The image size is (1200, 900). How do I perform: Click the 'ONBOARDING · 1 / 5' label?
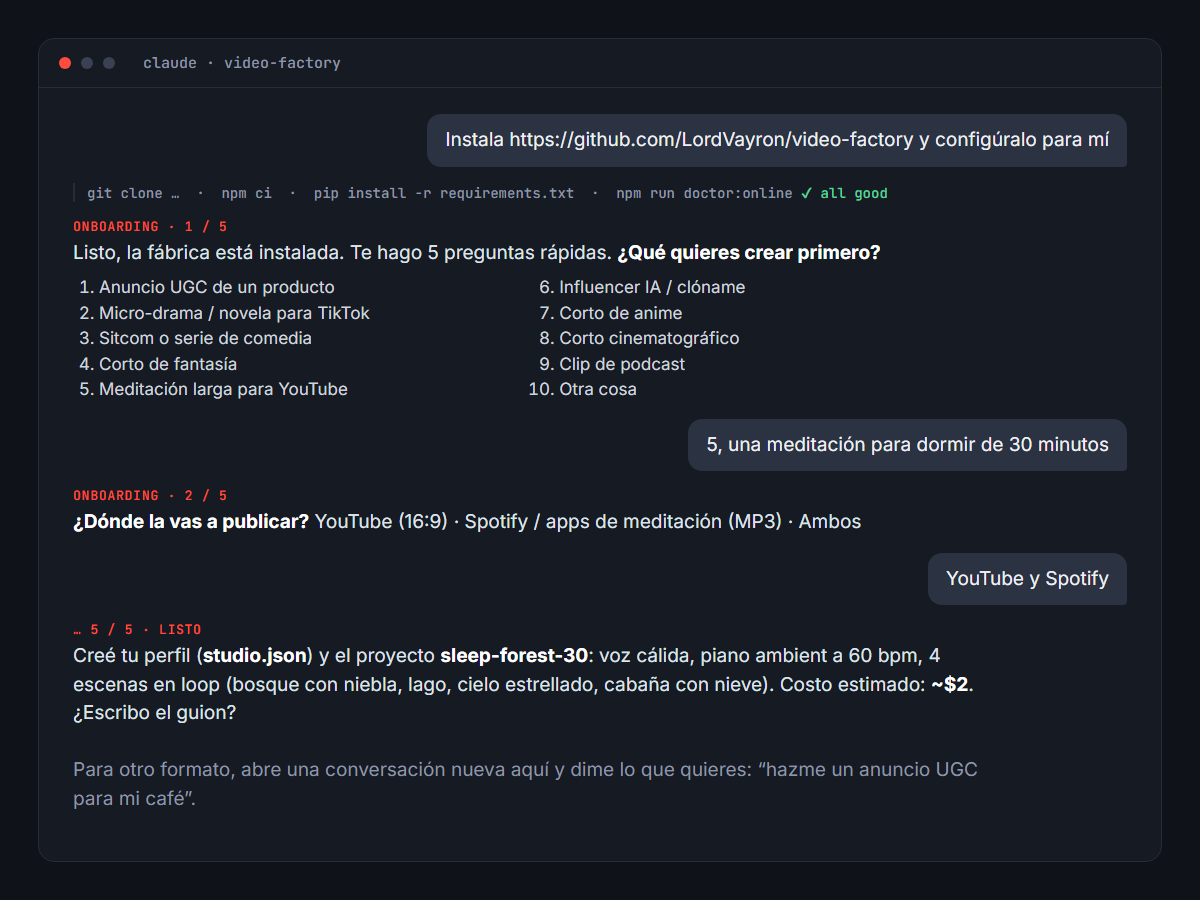(150, 226)
